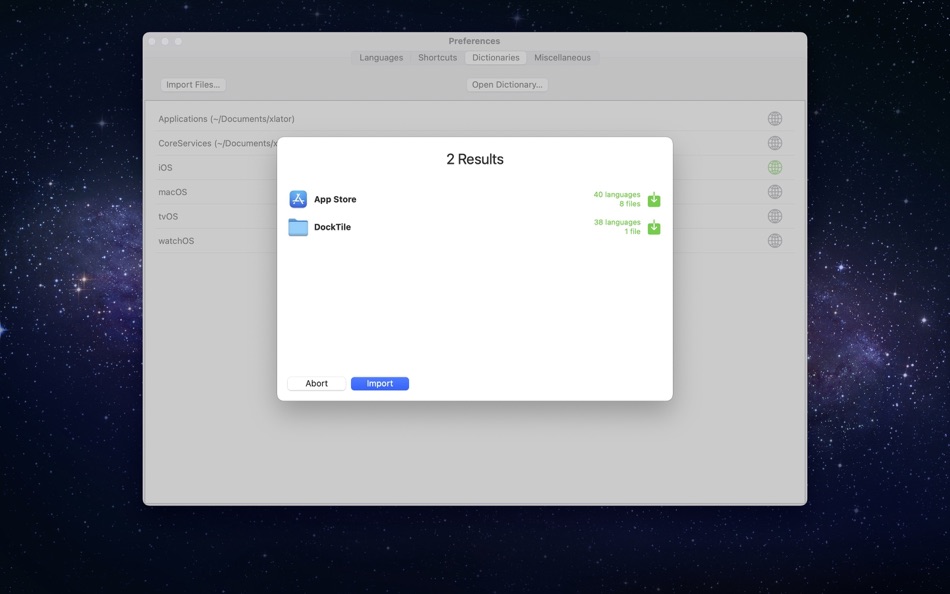Click the Import button in the dialog
This screenshot has height=594, width=950.
click(x=380, y=384)
